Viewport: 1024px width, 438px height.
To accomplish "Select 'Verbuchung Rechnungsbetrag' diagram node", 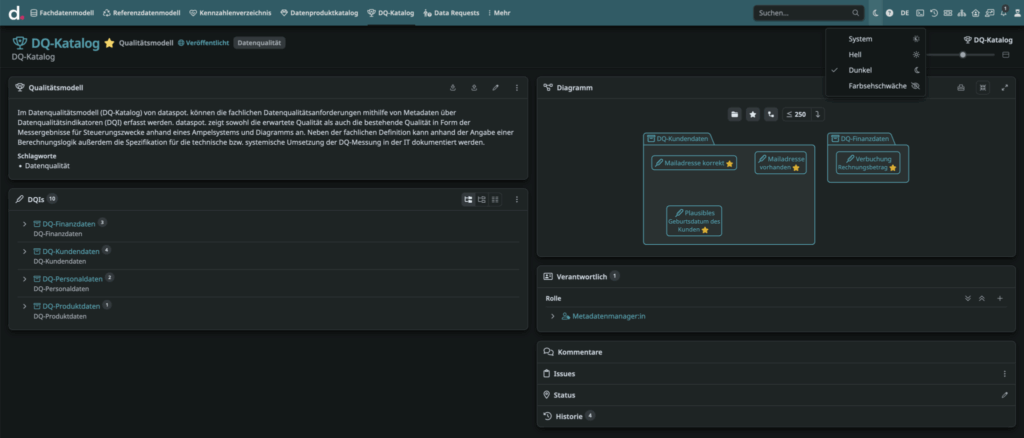I will 868,163.
